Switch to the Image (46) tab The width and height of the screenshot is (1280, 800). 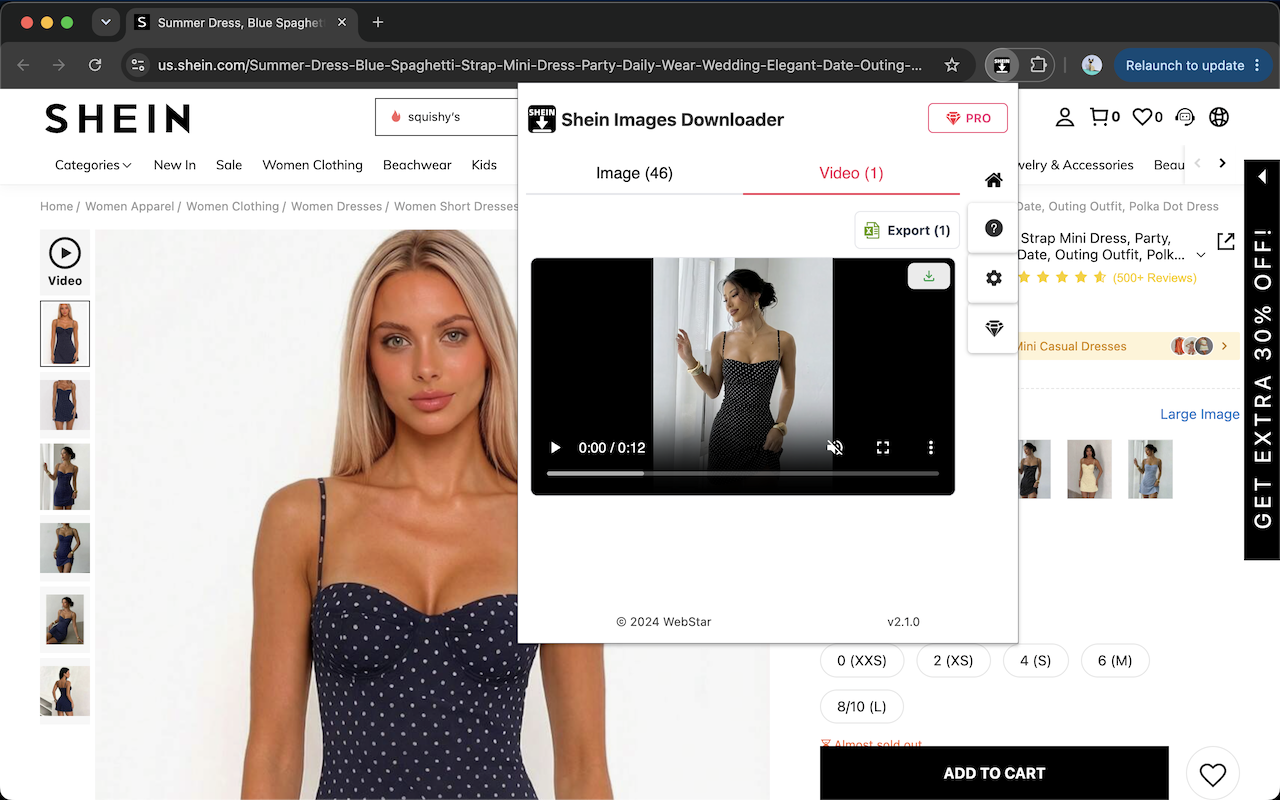[x=634, y=174]
